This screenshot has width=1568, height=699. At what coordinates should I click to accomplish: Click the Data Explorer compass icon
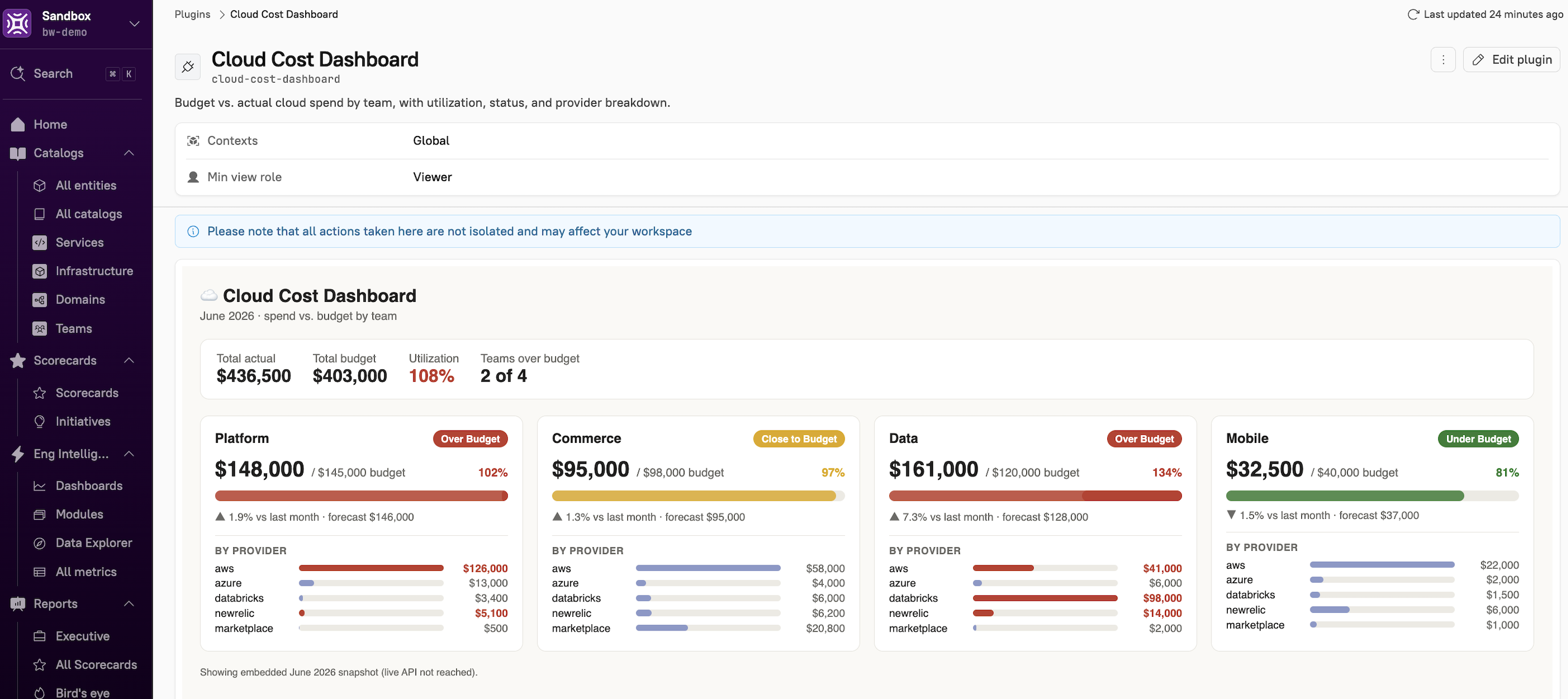40,543
